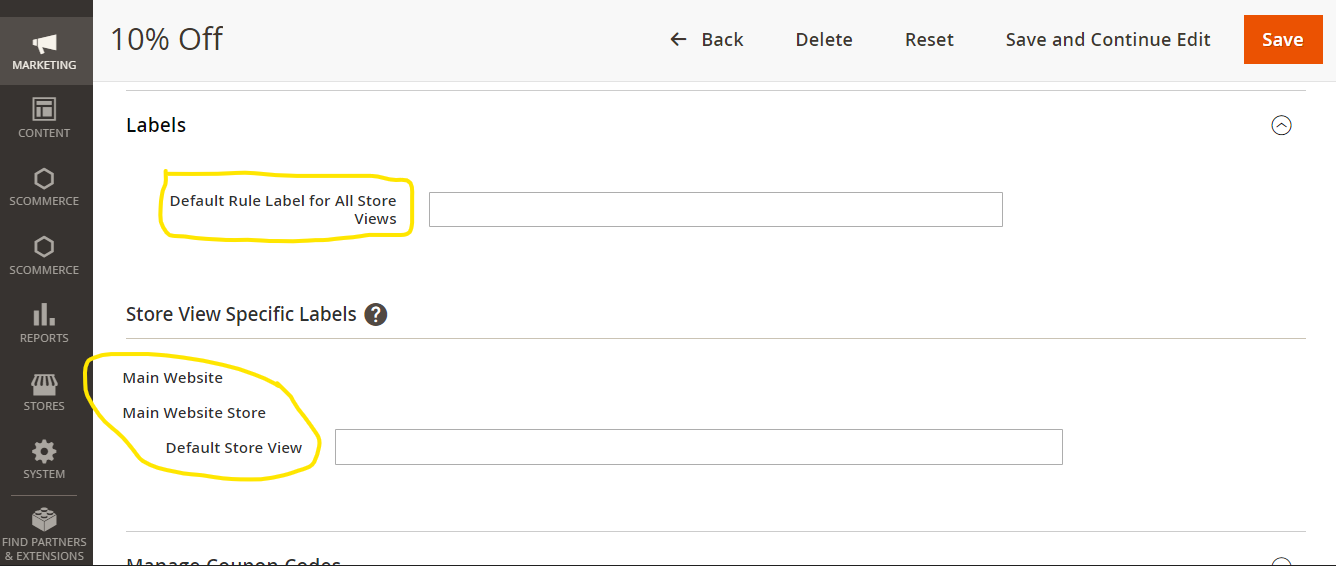Click the SCOMMERCE hexagon icon above Reports
The image size is (1336, 566).
(44, 247)
